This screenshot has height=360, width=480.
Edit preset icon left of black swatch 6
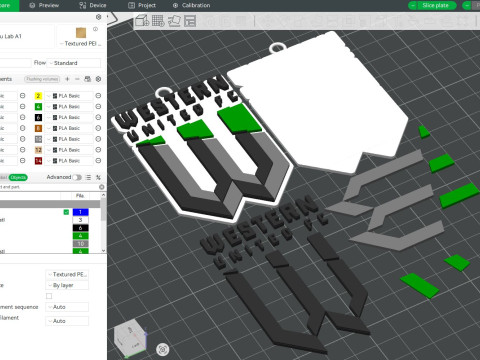23,117
